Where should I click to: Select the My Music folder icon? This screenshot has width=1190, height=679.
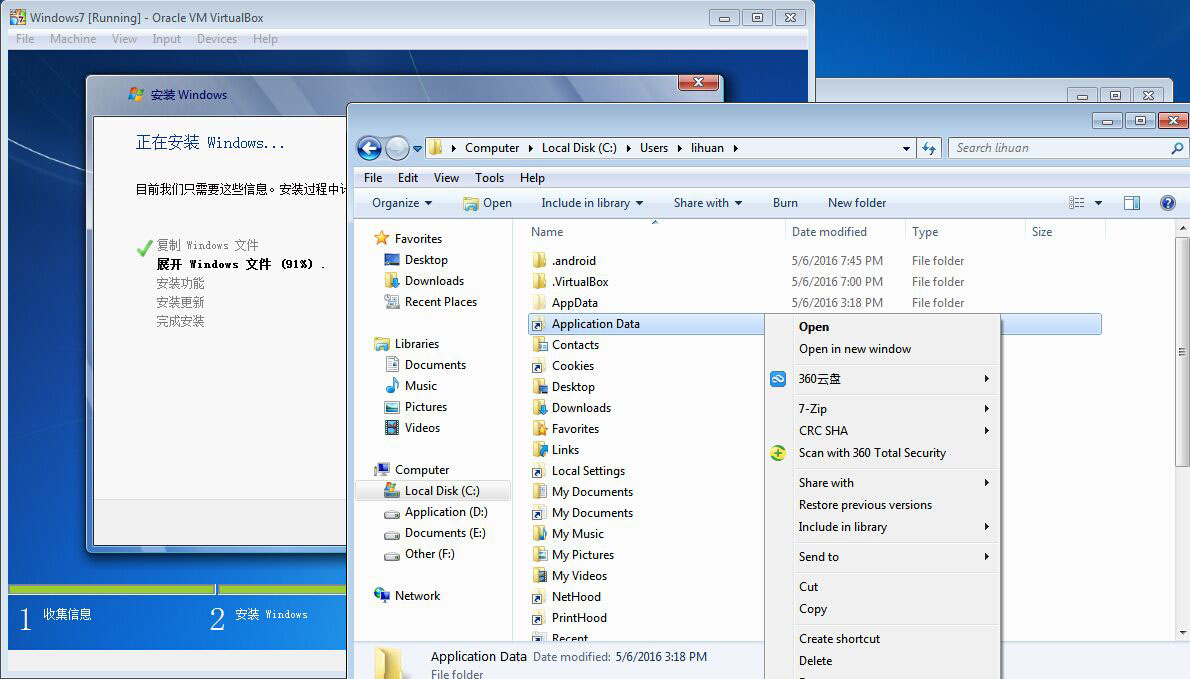click(x=539, y=533)
